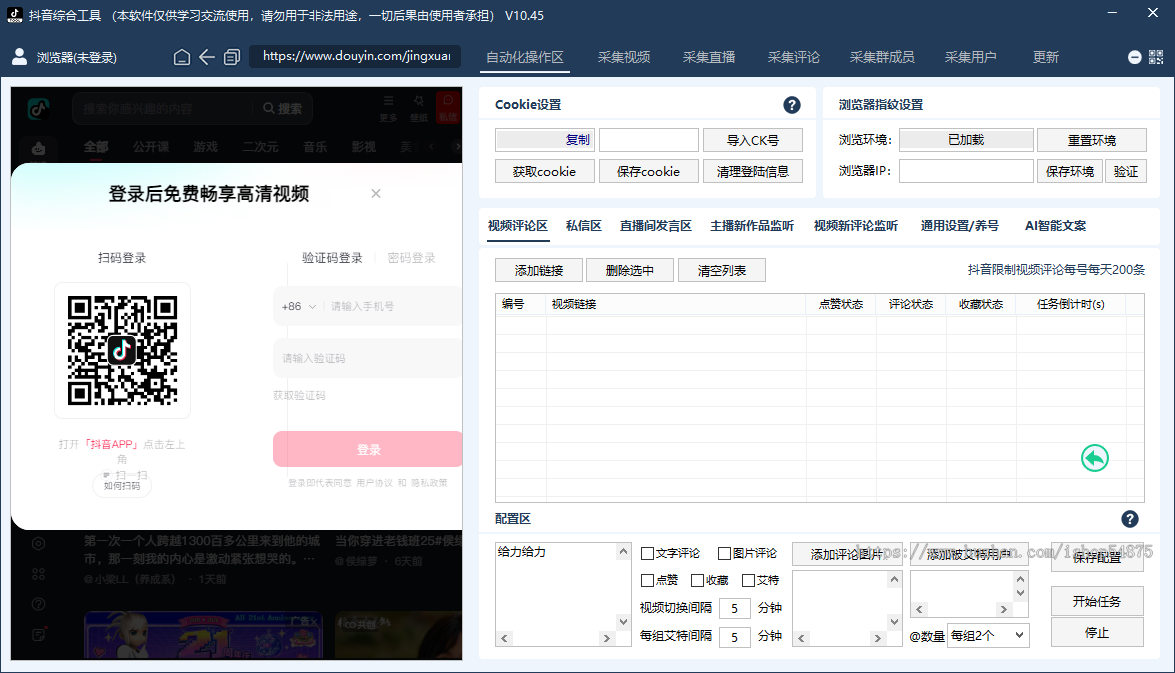This screenshot has width=1175, height=673.
Task: Focus the 视频切换间隔 minutes field
Action: 734,608
